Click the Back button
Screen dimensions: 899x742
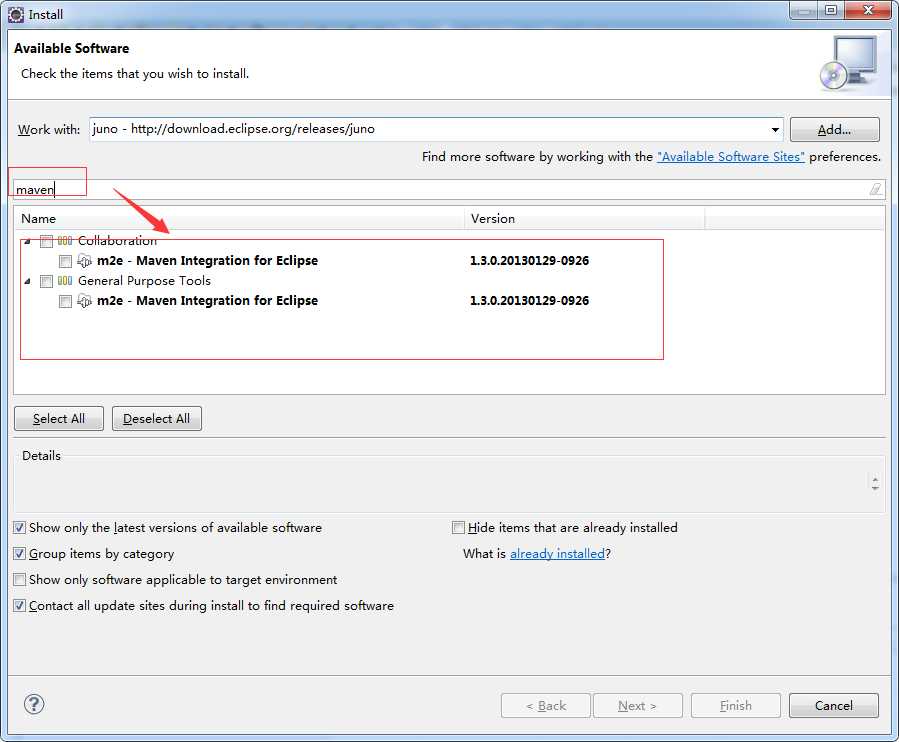pos(546,705)
